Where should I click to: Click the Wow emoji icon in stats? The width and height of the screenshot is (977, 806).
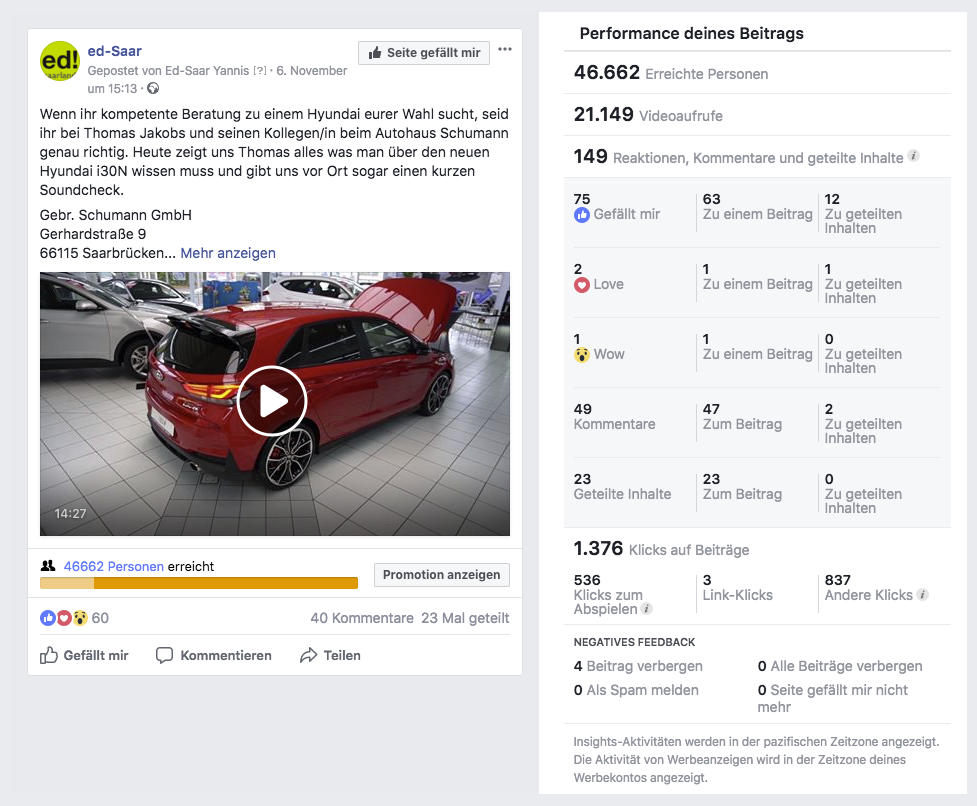581,355
